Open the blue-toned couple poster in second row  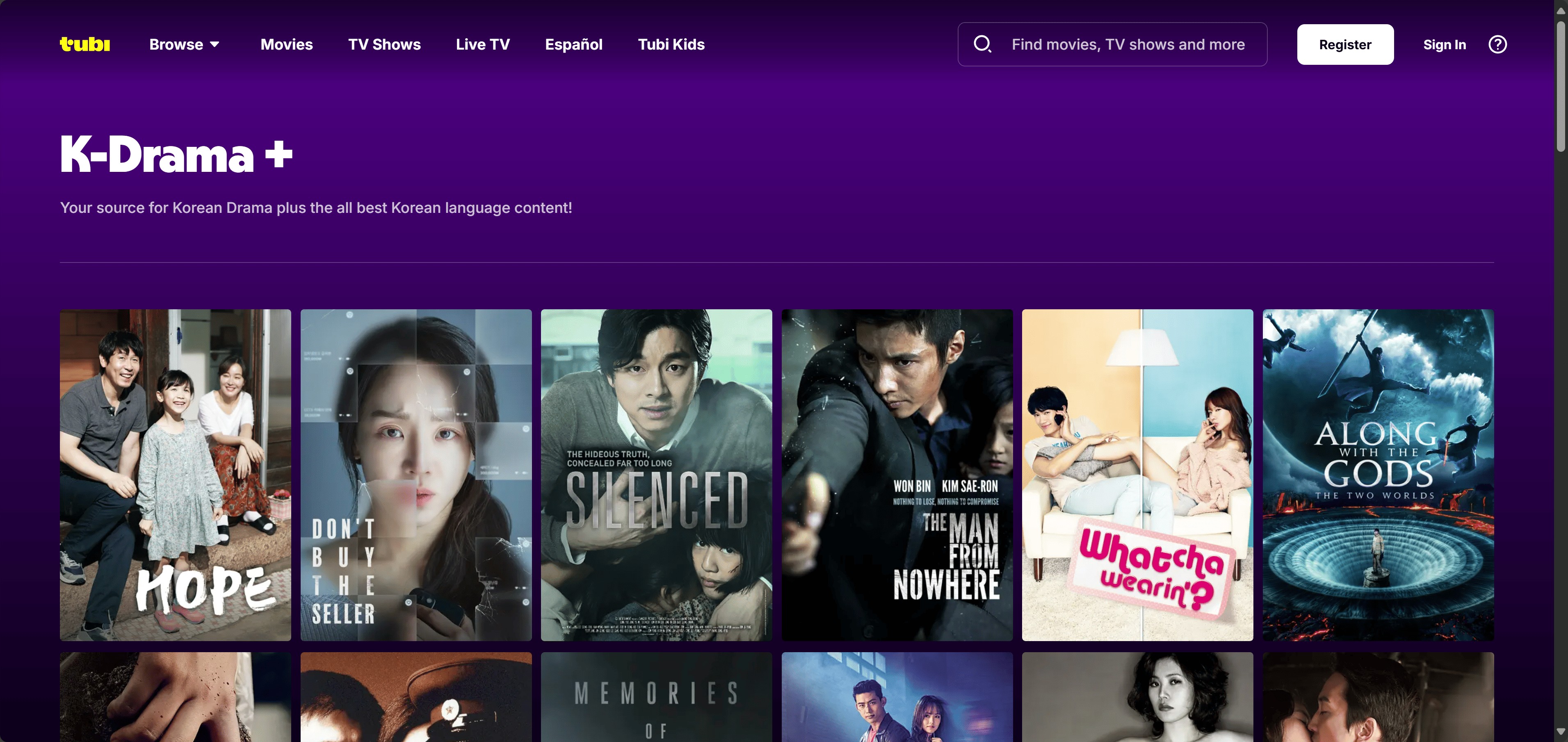tap(897, 697)
